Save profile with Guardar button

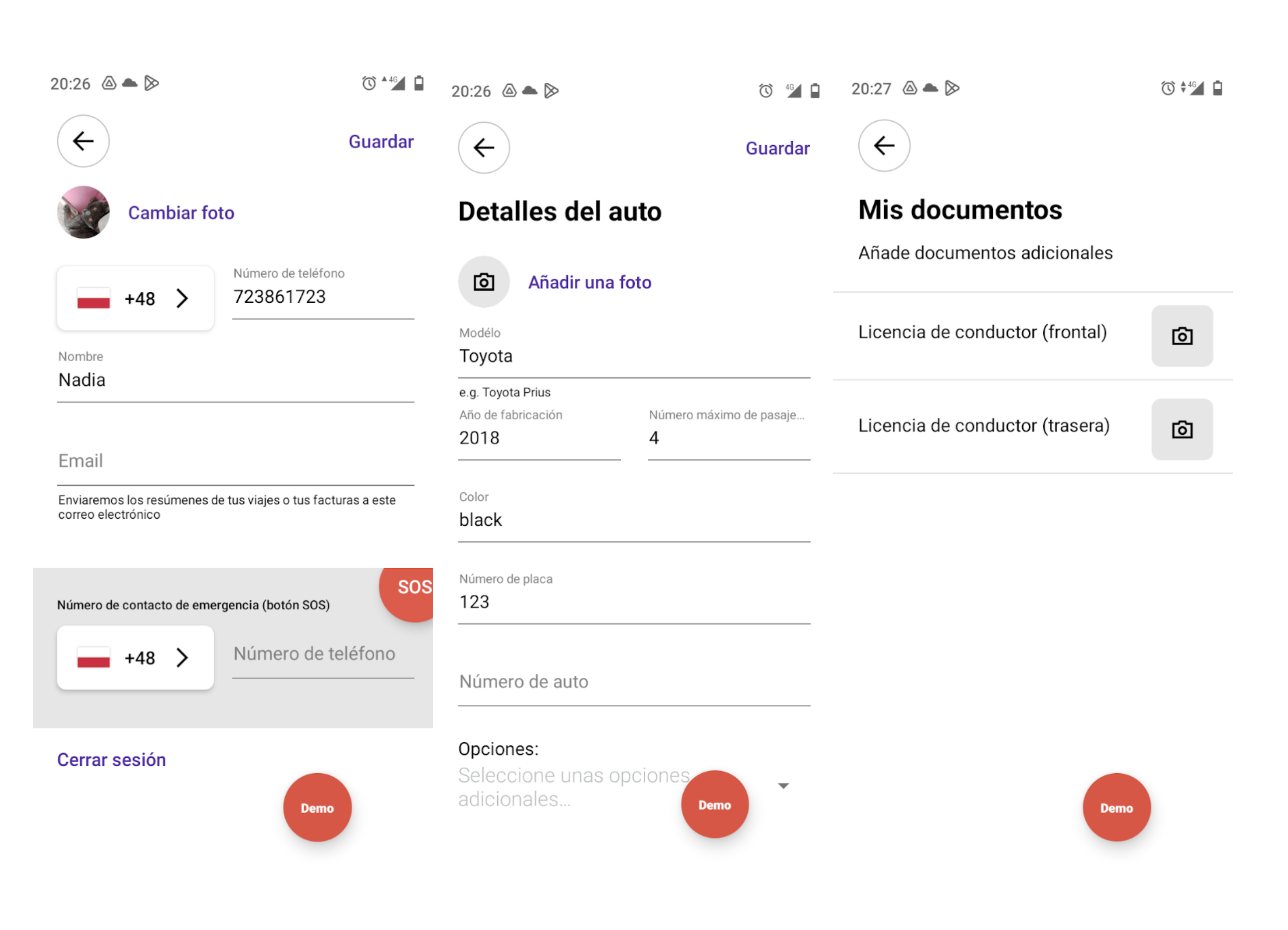(x=381, y=142)
